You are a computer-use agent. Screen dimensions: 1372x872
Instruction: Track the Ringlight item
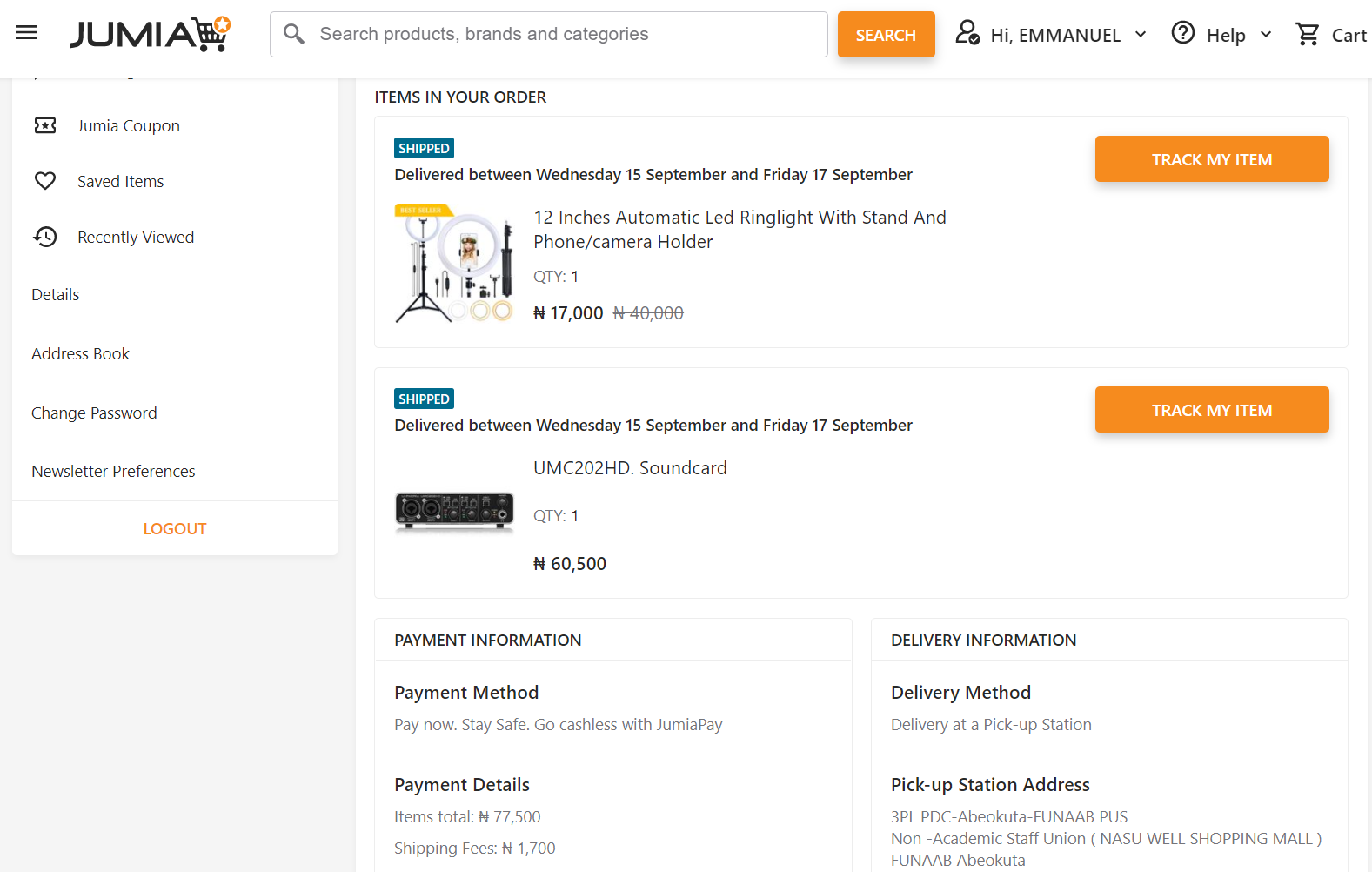click(x=1212, y=159)
